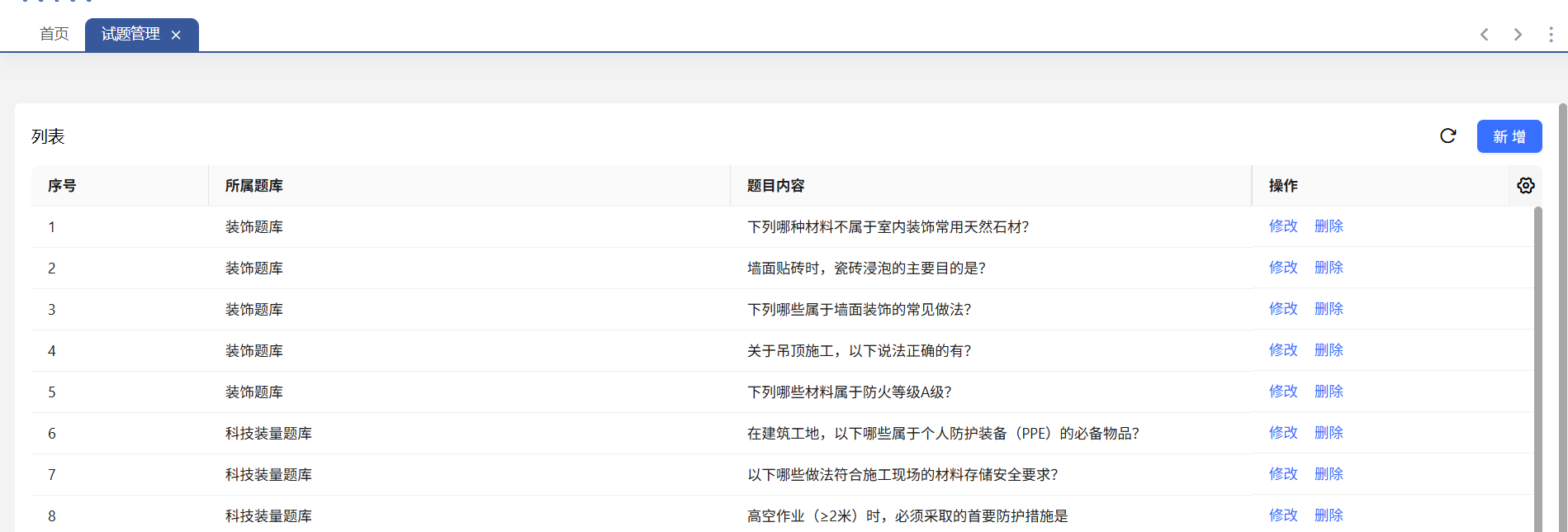
Task: Edit the row 2 question on 墙面贴砖
Action: coord(1282,268)
